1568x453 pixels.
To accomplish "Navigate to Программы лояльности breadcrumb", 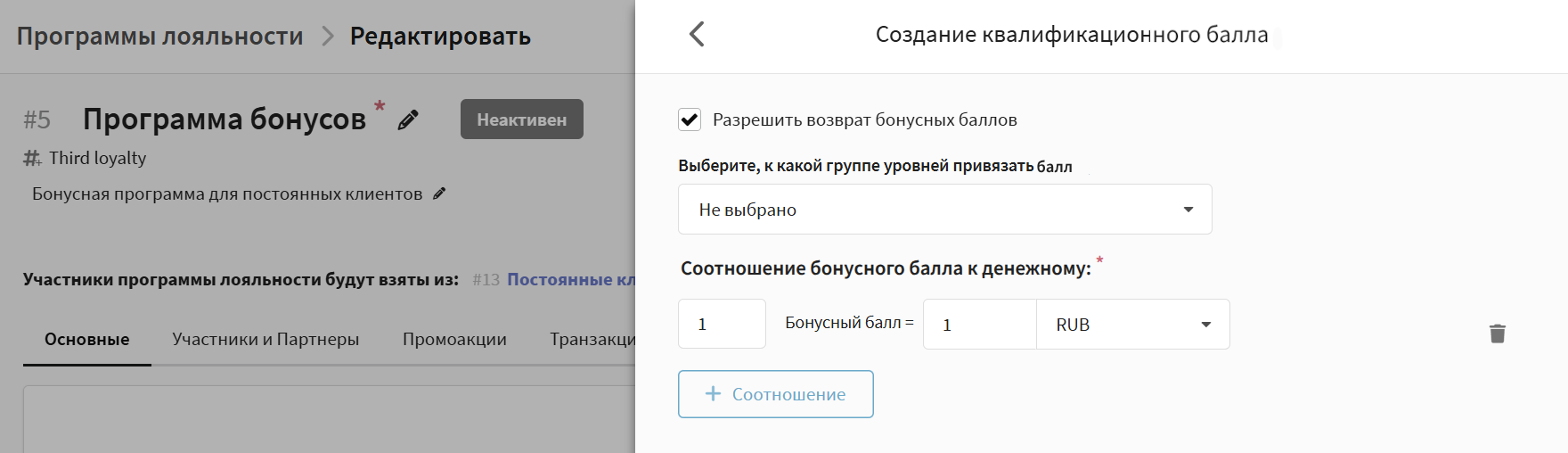I will [160, 37].
